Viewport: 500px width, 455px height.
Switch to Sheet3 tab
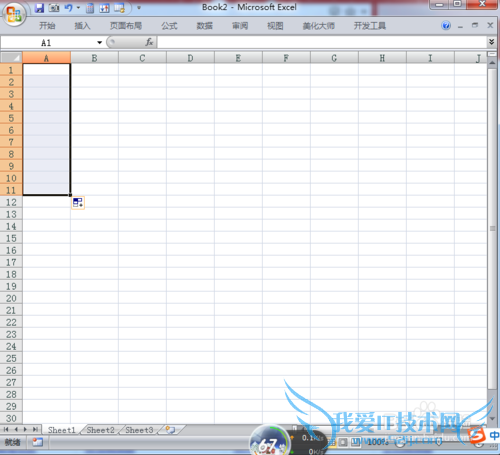tap(139, 430)
